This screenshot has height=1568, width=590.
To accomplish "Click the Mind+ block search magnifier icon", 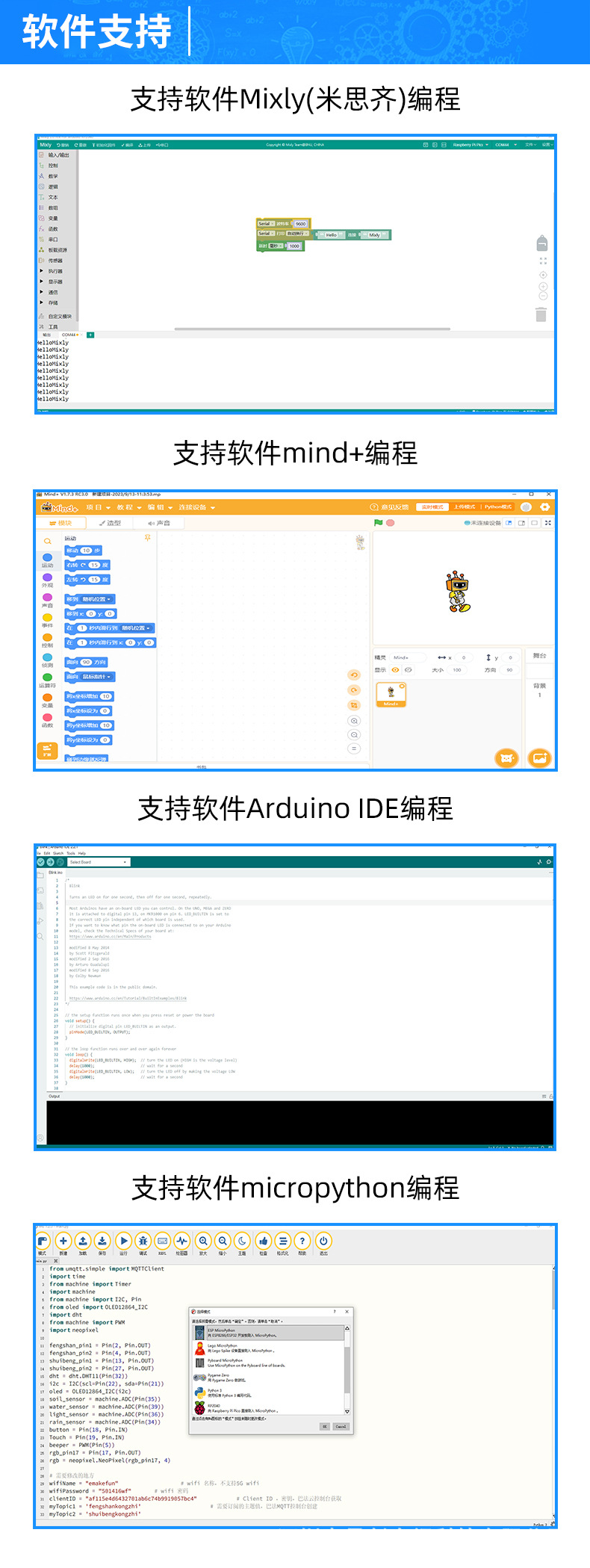I will click(x=48, y=541).
